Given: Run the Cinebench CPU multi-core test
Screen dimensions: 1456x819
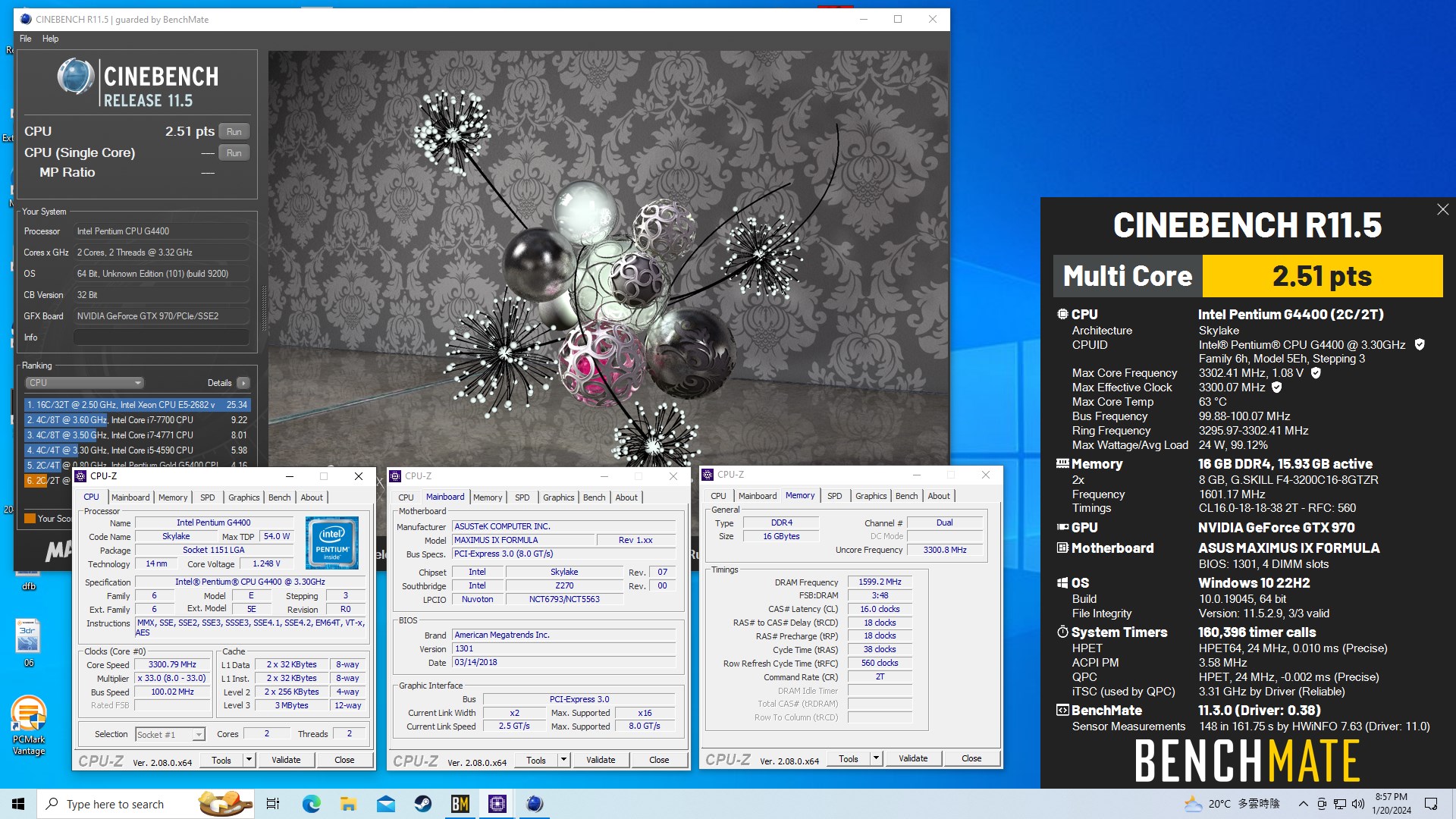Looking at the screenshot, I should pos(234,131).
